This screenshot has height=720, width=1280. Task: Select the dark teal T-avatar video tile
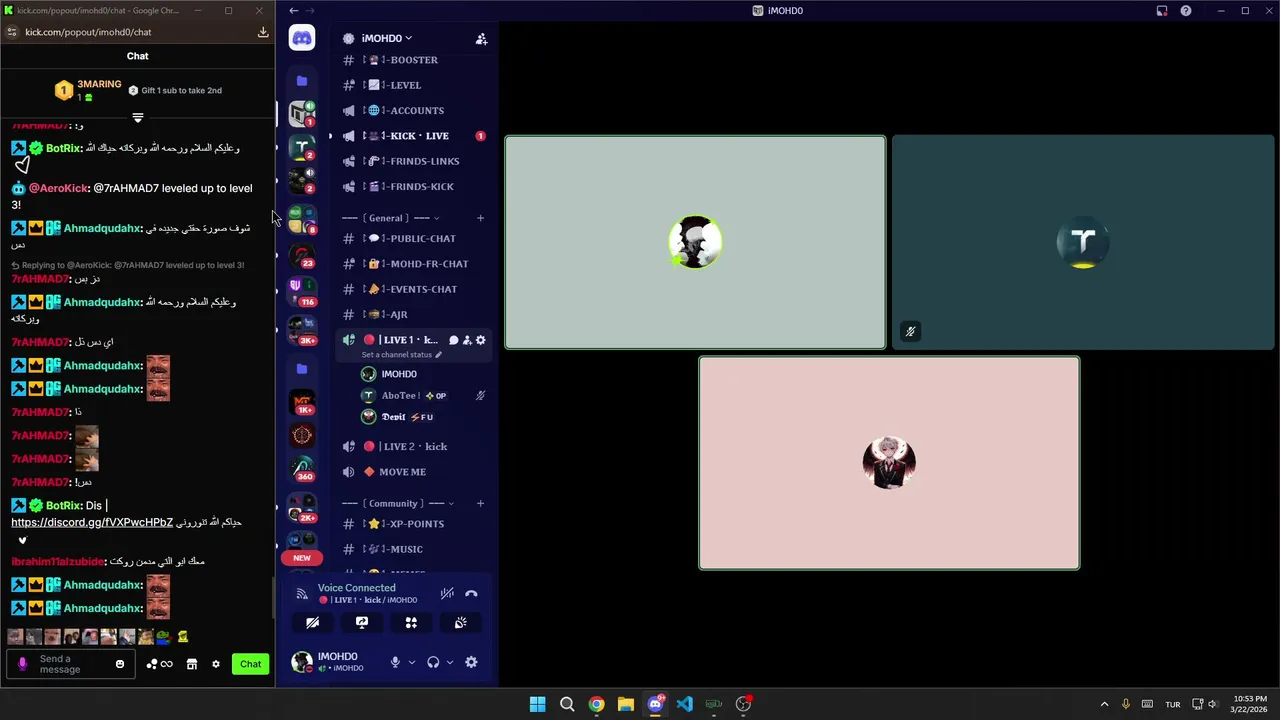tap(1083, 243)
